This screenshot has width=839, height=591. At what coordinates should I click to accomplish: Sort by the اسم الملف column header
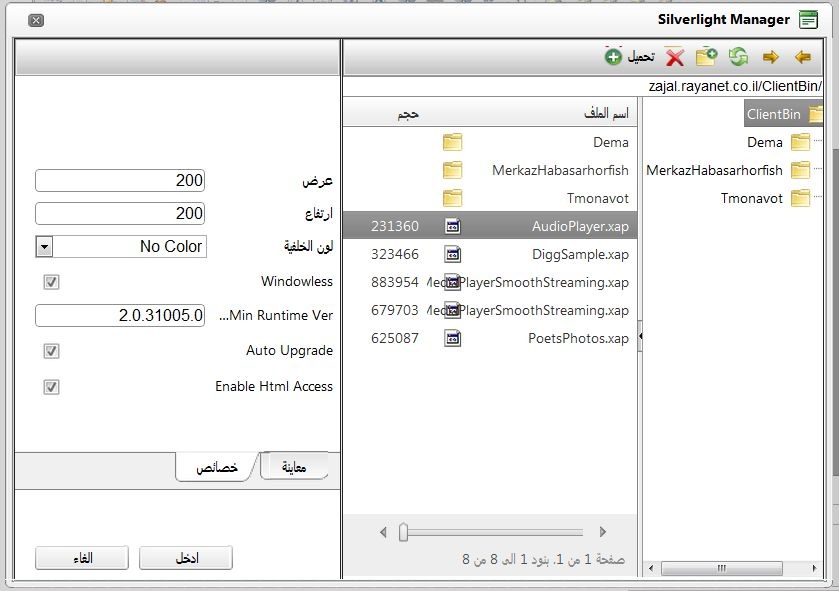[x=606, y=113]
